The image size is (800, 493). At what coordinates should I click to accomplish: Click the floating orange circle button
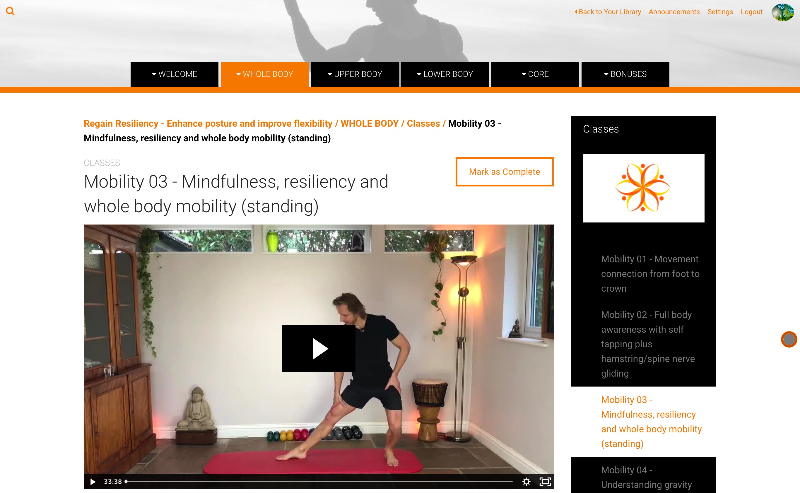point(789,339)
